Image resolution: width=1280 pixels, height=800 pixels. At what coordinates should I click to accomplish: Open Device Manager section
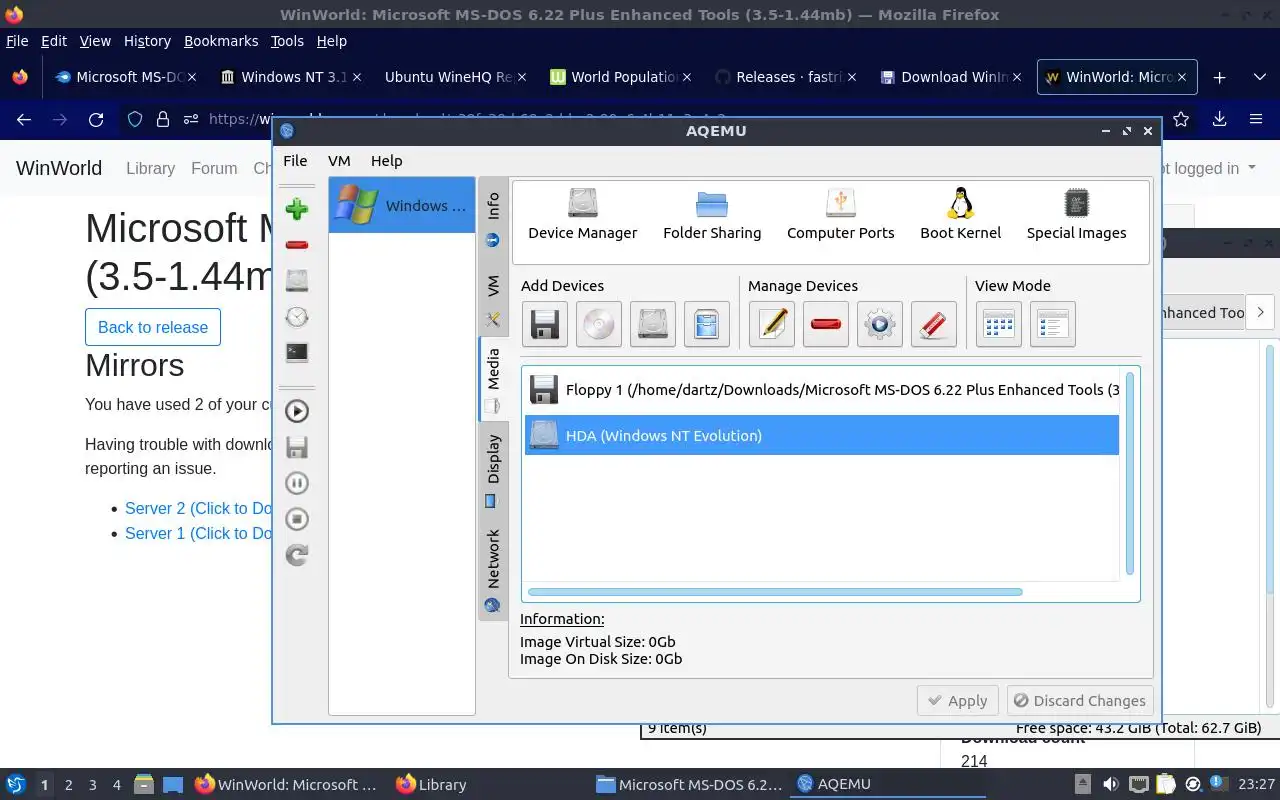582,214
